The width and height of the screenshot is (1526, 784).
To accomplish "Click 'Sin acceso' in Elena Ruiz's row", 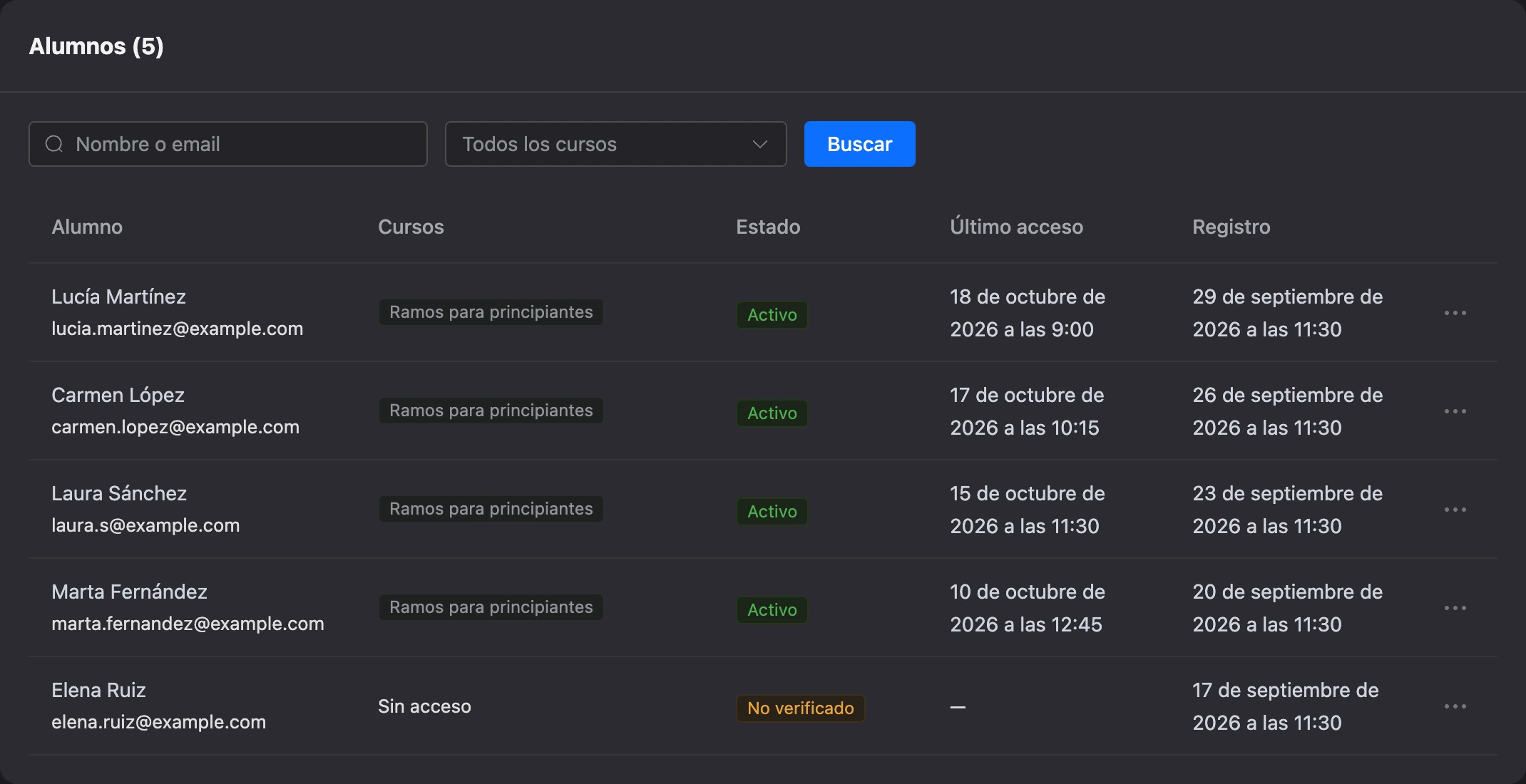I will click(x=424, y=706).
